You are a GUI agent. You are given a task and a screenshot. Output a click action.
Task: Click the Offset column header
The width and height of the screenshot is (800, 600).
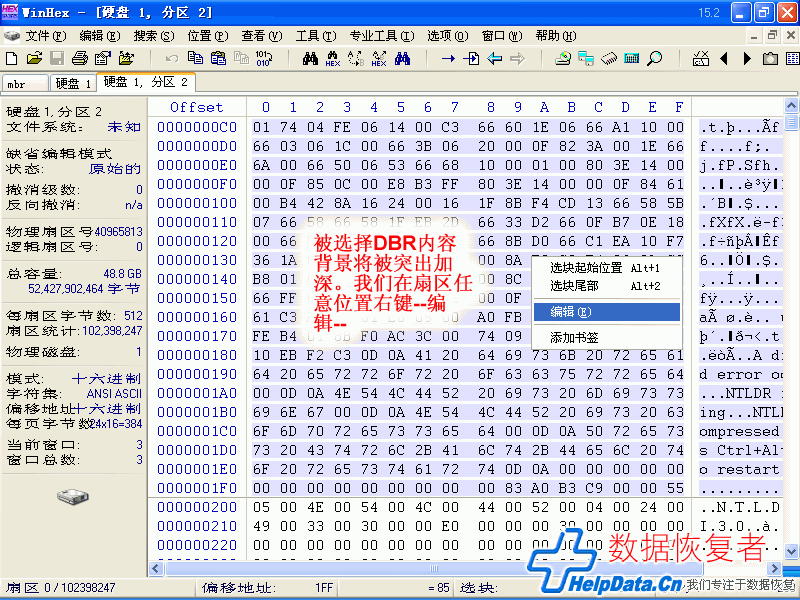pyautogui.click(x=197, y=107)
